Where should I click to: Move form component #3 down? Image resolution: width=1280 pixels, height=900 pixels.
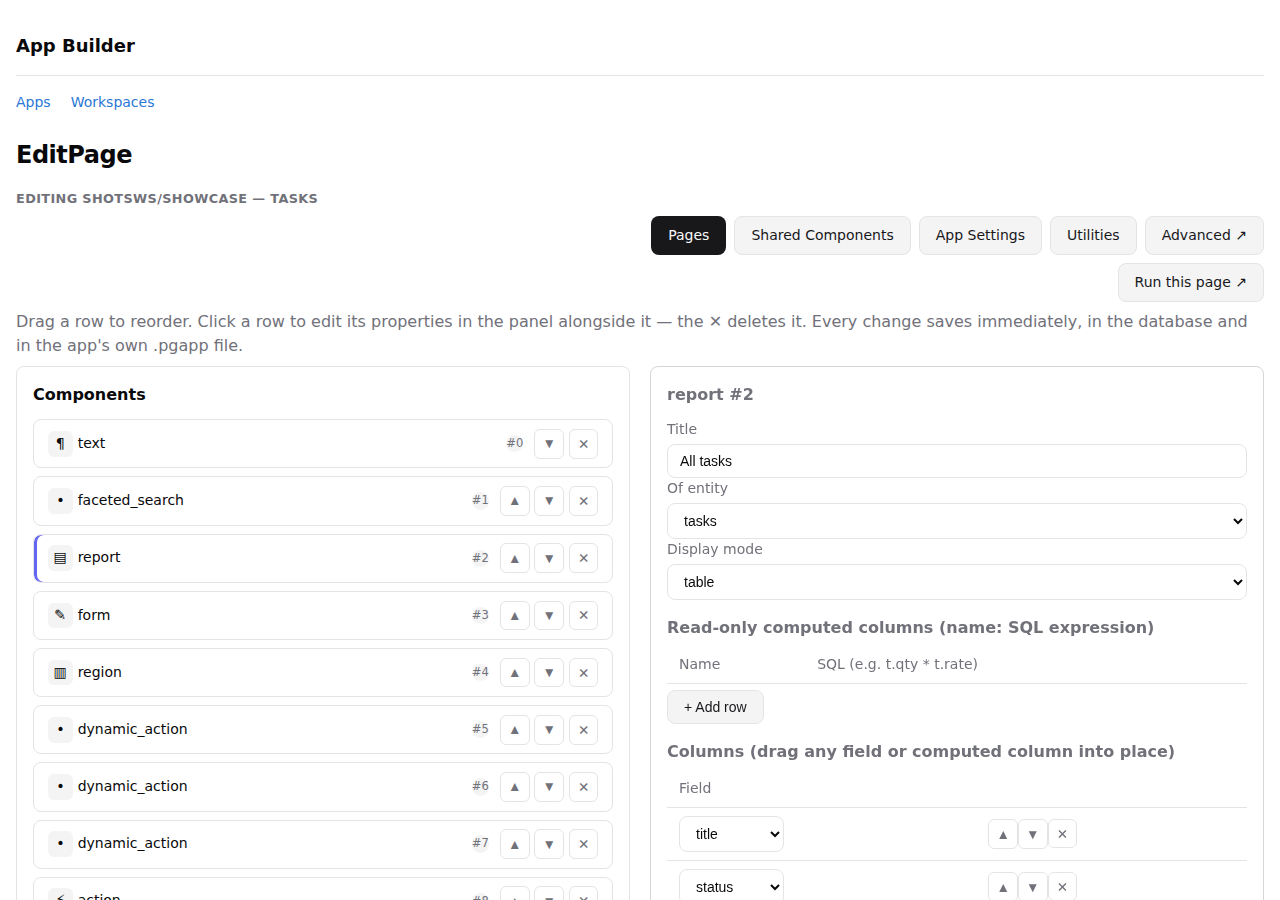[x=549, y=615]
